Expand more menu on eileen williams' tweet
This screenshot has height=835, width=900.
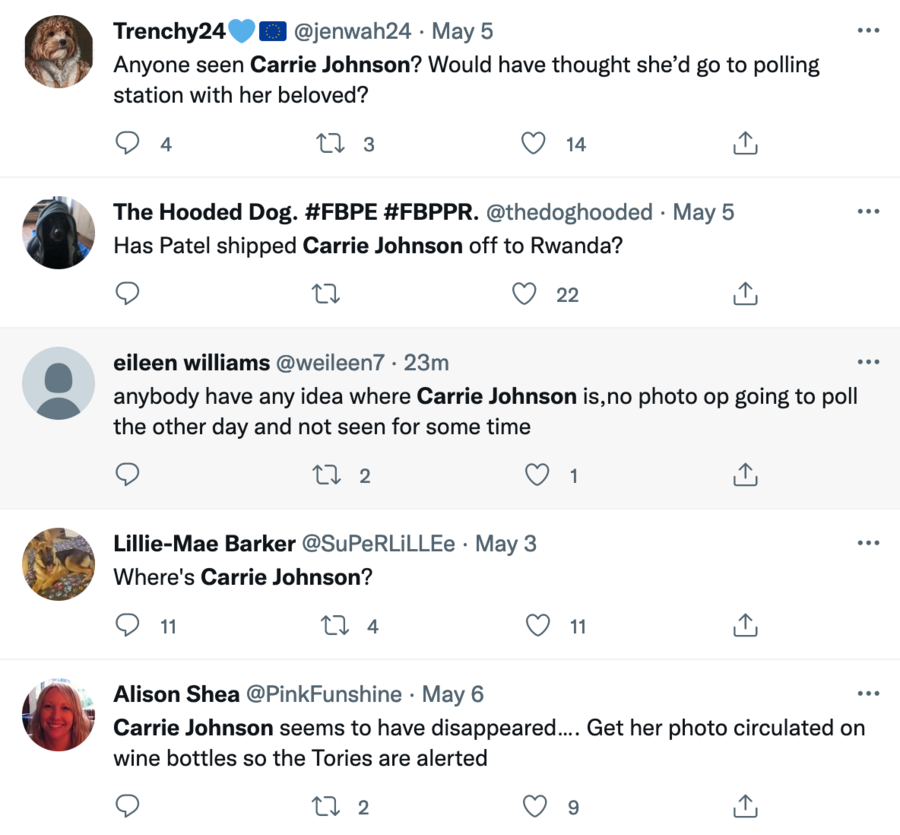pyautogui.click(x=868, y=362)
